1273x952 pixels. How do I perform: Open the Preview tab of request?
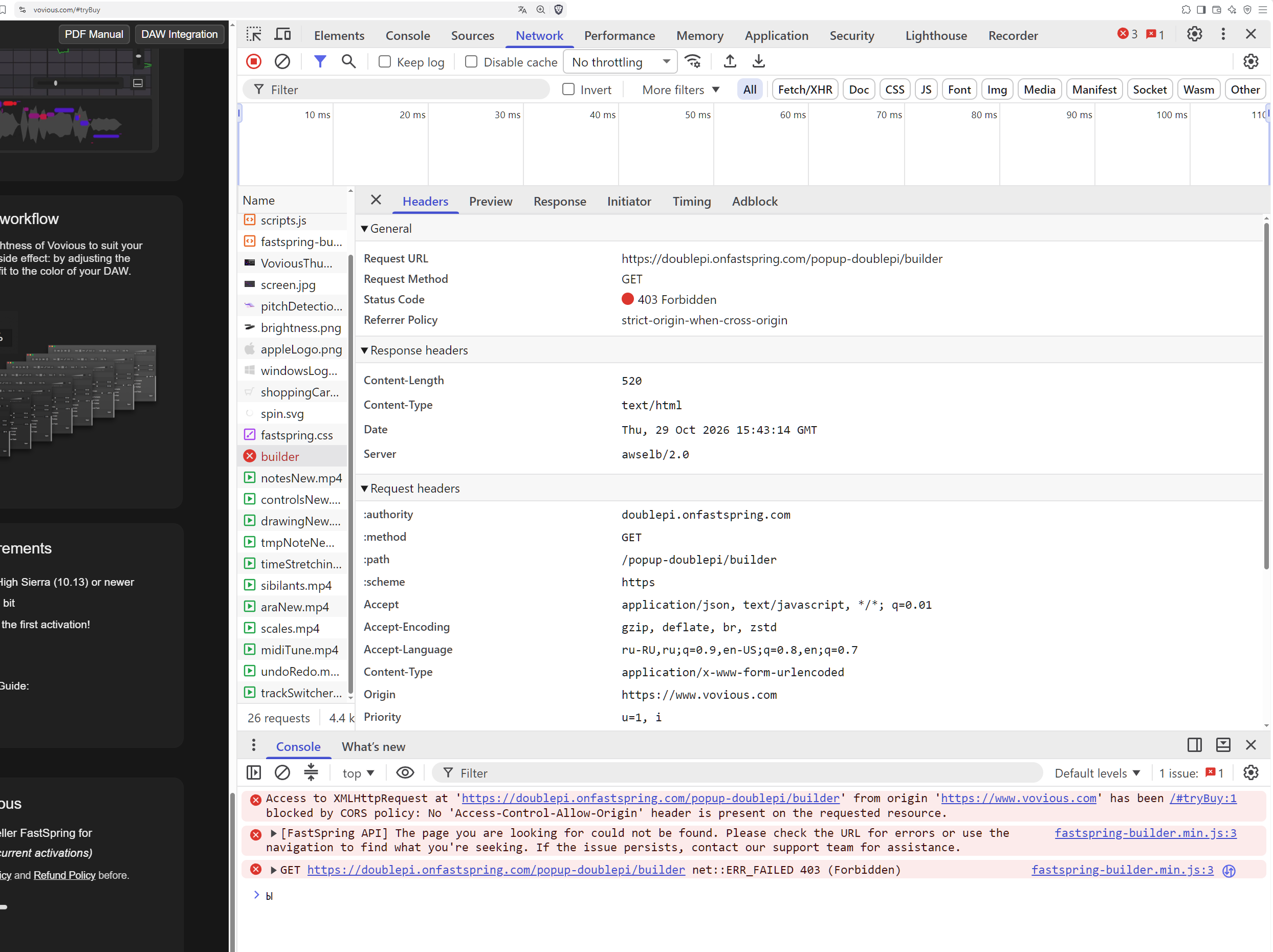click(490, 202)
